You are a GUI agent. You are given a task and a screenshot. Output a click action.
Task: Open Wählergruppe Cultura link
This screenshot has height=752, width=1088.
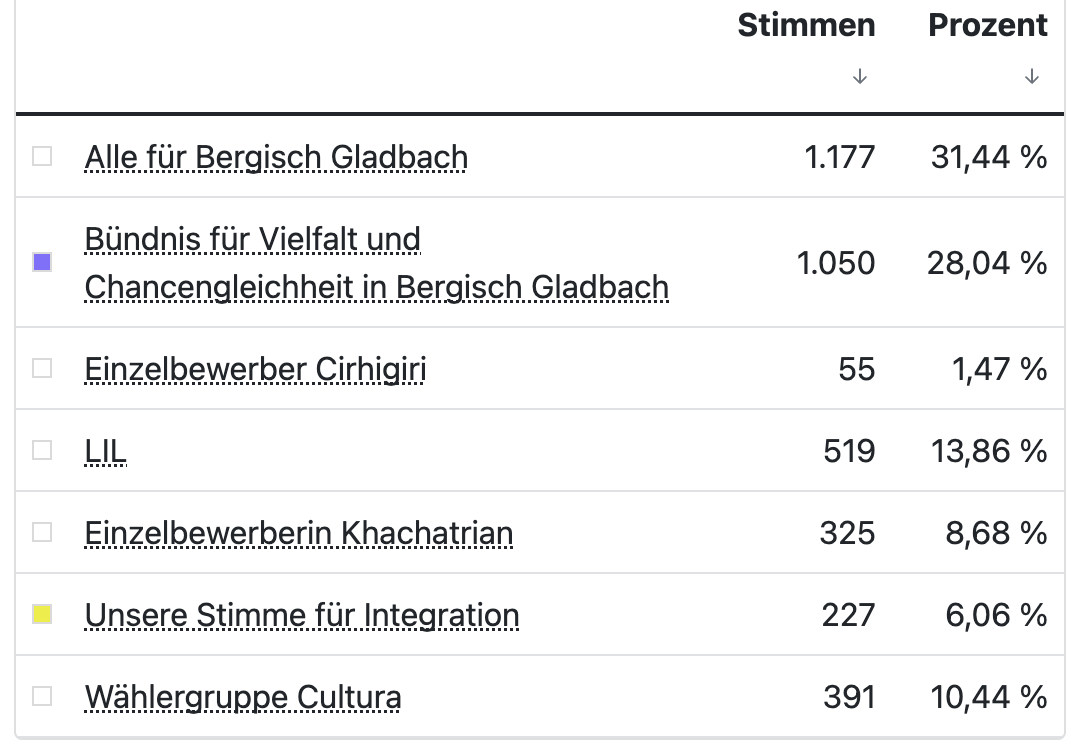pyautogui.click(x=243, y=697)
